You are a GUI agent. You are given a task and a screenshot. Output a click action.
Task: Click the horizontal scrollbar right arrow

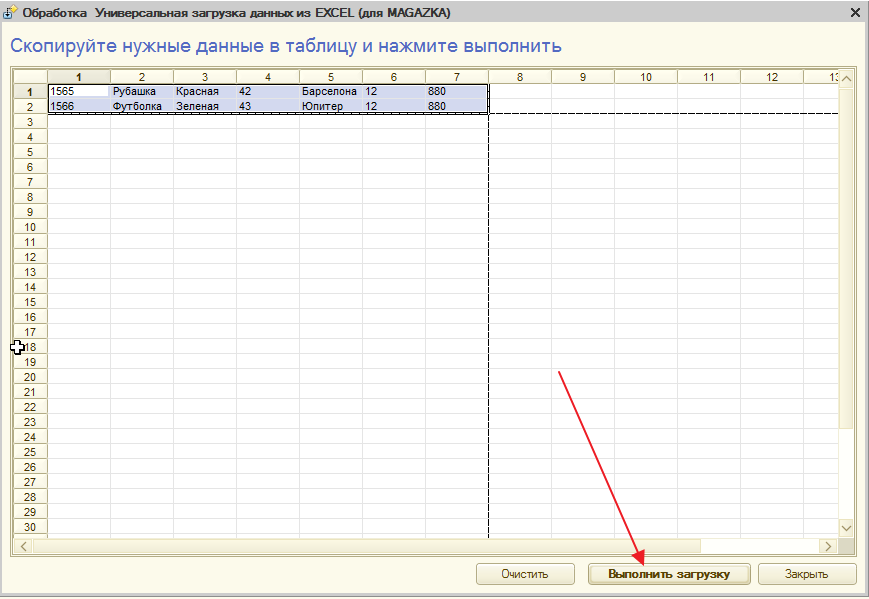[828, 546]
